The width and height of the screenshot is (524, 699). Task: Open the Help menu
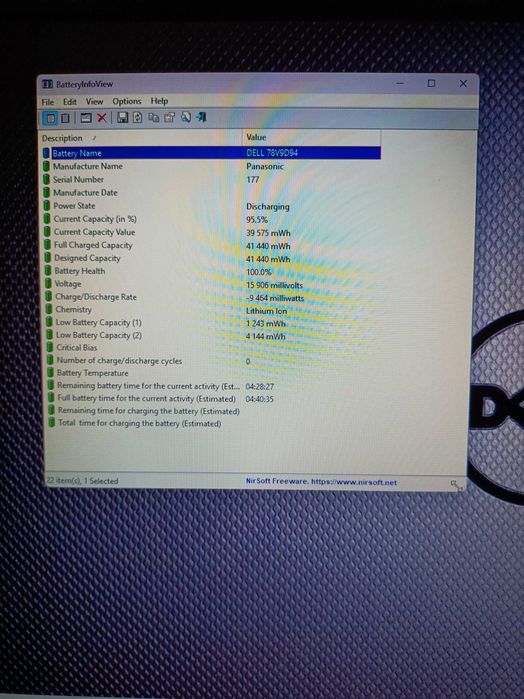[x=159, y=101]
